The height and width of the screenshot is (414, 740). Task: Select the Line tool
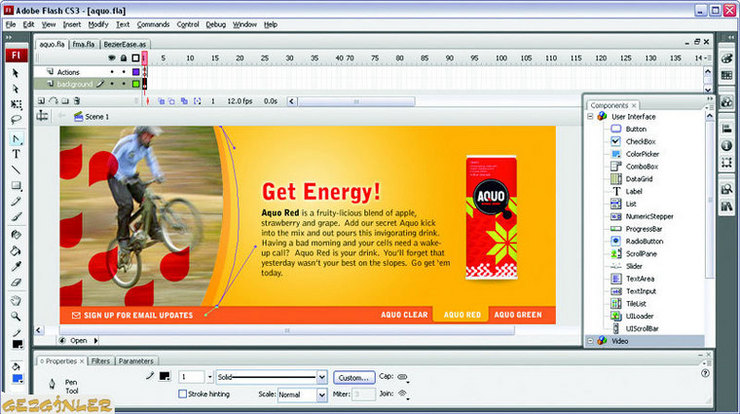[x=16, y=169]
